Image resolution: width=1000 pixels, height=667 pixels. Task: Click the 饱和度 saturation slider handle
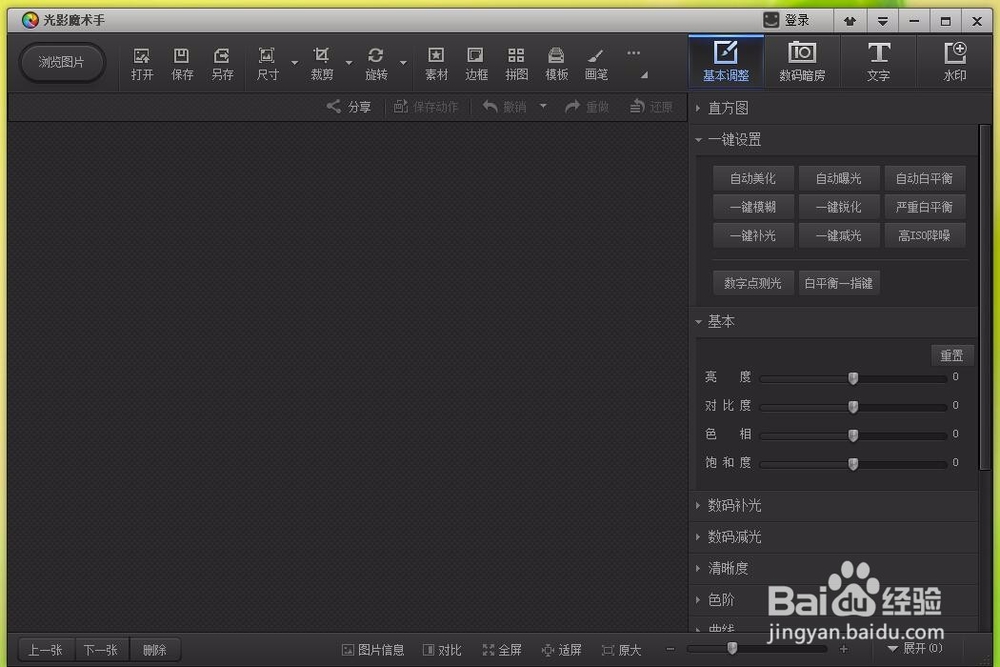(853, 464)
